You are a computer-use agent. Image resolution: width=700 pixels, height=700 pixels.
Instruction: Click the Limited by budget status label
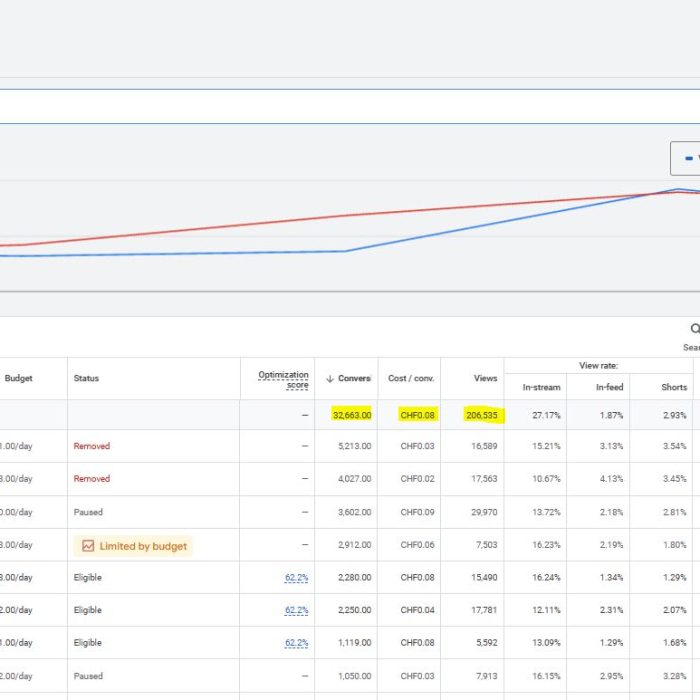(142, 546)
